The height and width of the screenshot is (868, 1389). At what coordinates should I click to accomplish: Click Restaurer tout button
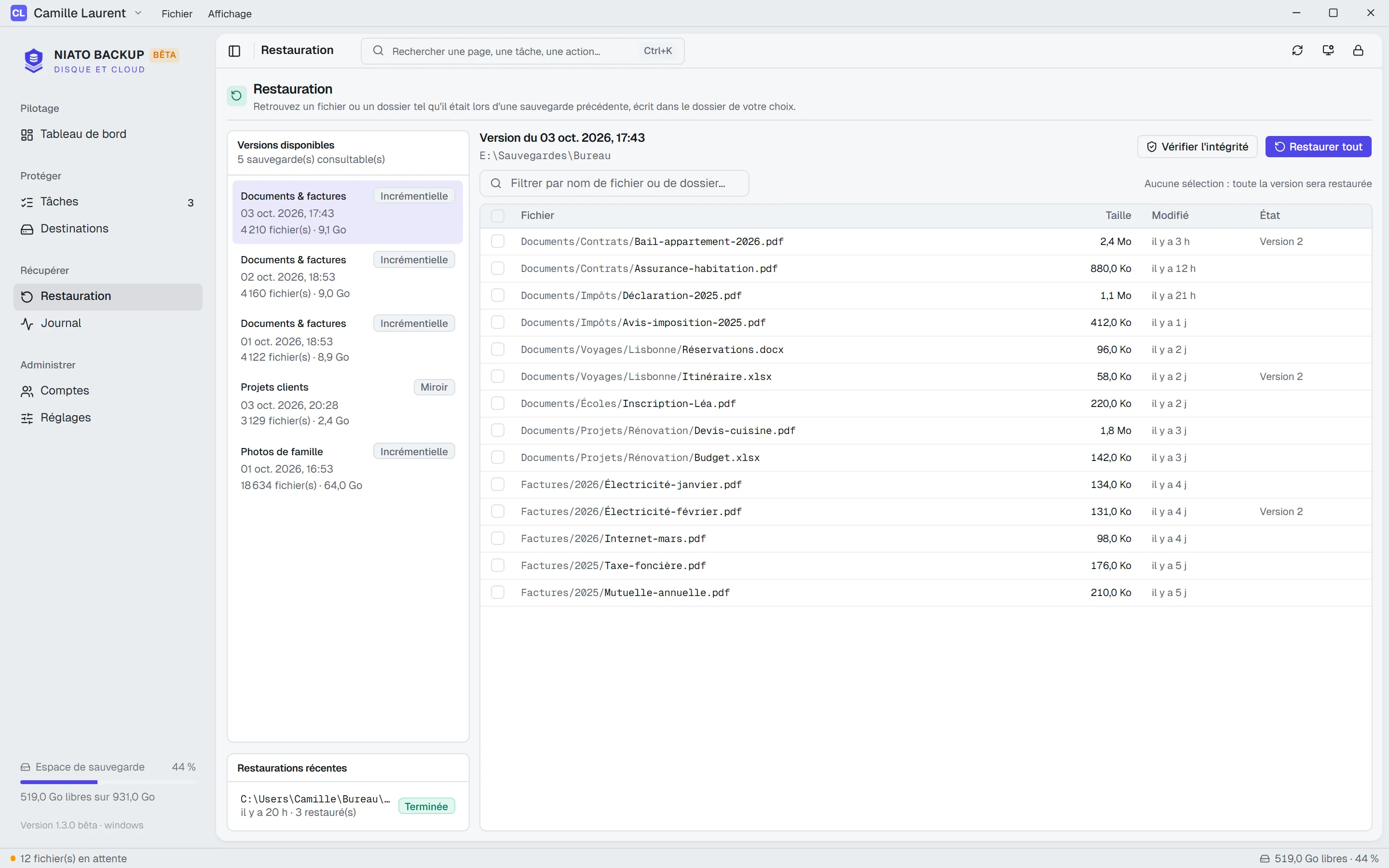[x=1318, y=147]
